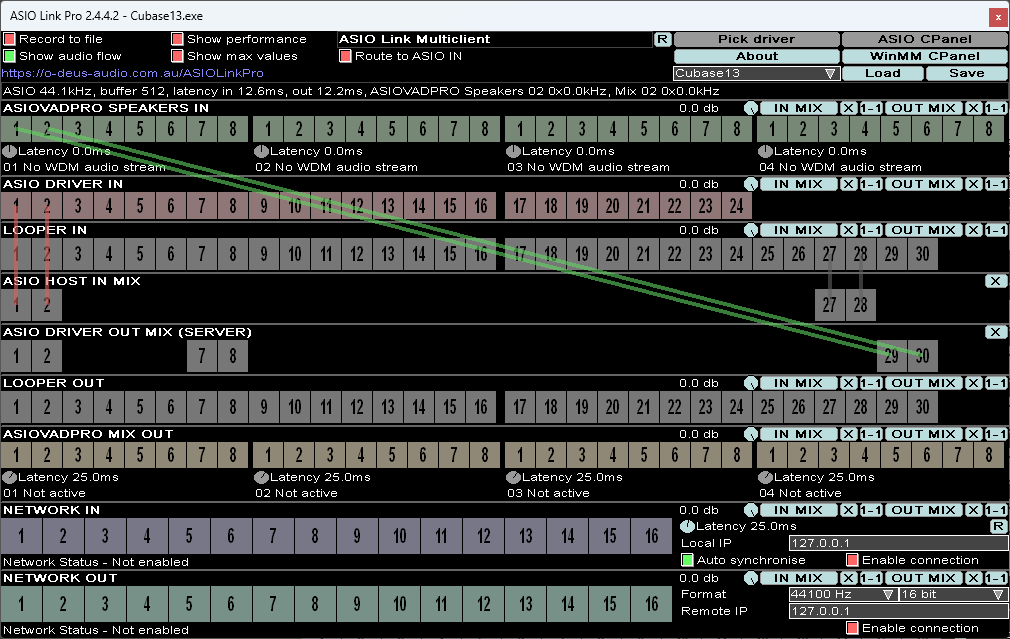Adjust latency knob for Speakers 03 stream
This screenshot has width=1010, height=639.
tap(513, 152)
